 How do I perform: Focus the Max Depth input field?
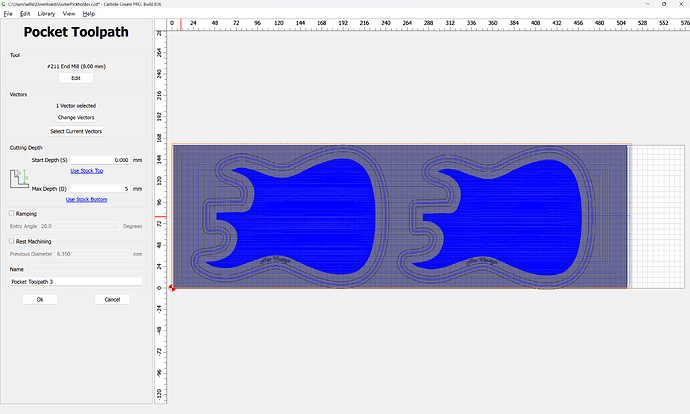pos(100,188)
